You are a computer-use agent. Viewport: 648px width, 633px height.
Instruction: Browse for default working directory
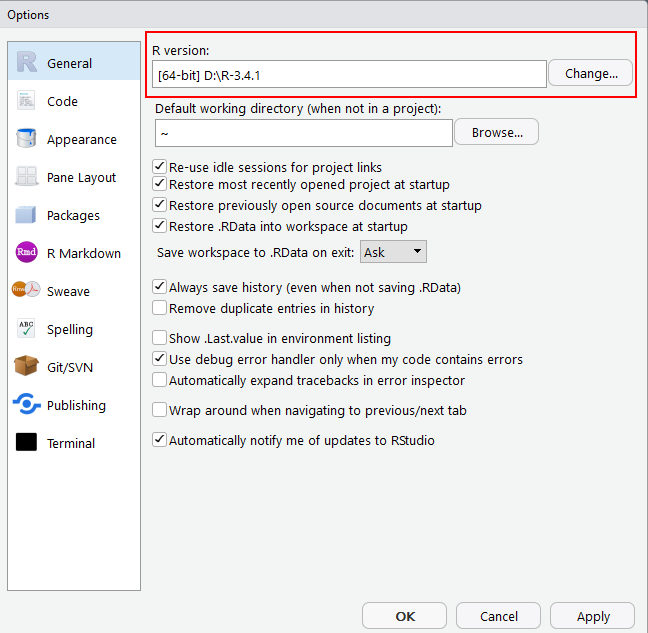pos(496,132)
